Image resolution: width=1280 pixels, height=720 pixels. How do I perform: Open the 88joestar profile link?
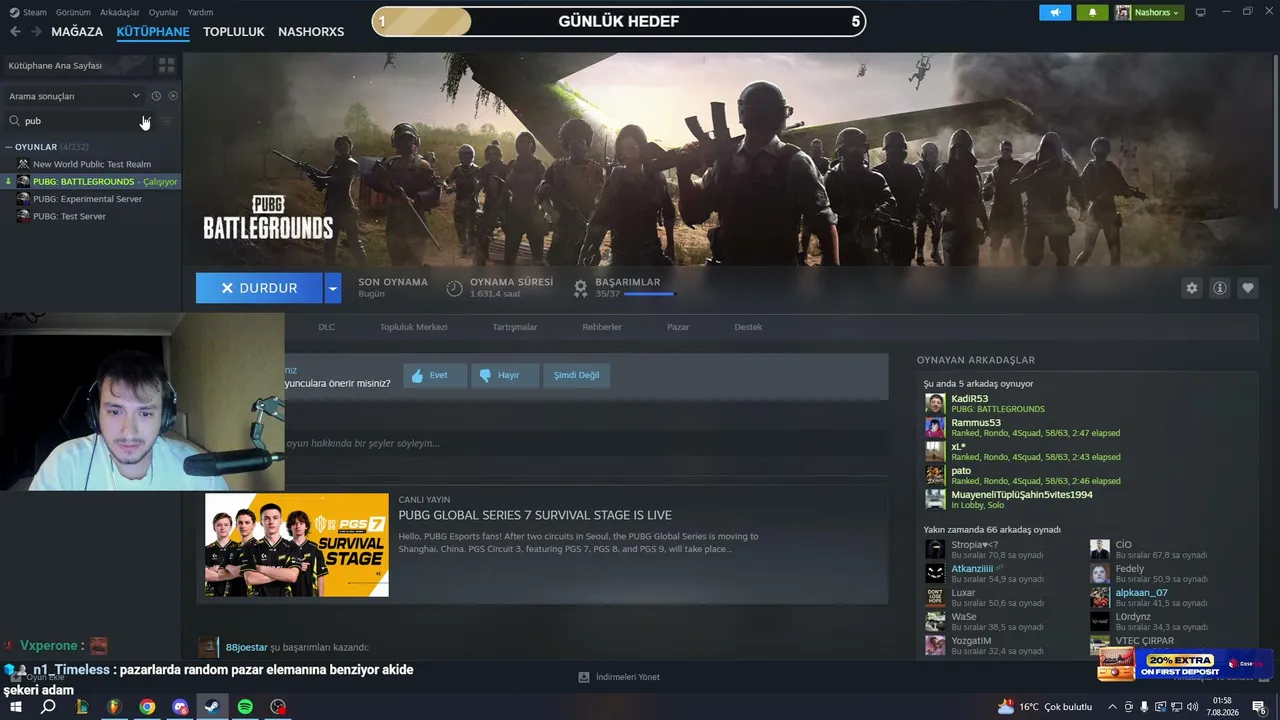coord(247,647)
